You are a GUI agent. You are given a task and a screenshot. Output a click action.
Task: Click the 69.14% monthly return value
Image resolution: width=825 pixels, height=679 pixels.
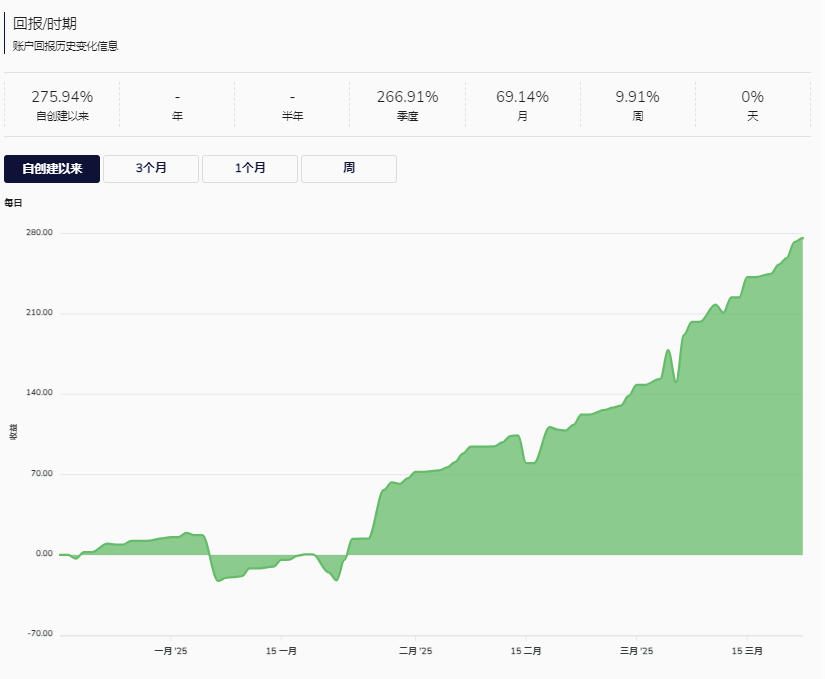[x=522, y=97]
